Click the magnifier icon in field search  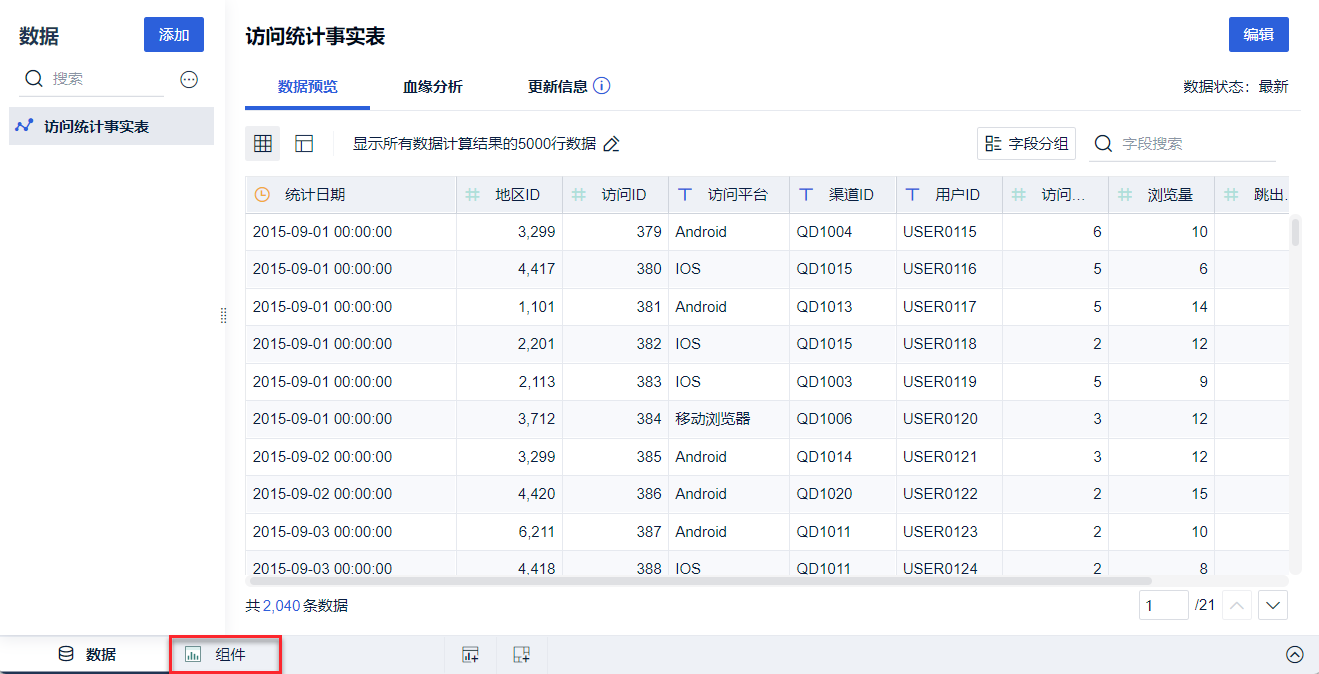click(x=1103, y=144)
